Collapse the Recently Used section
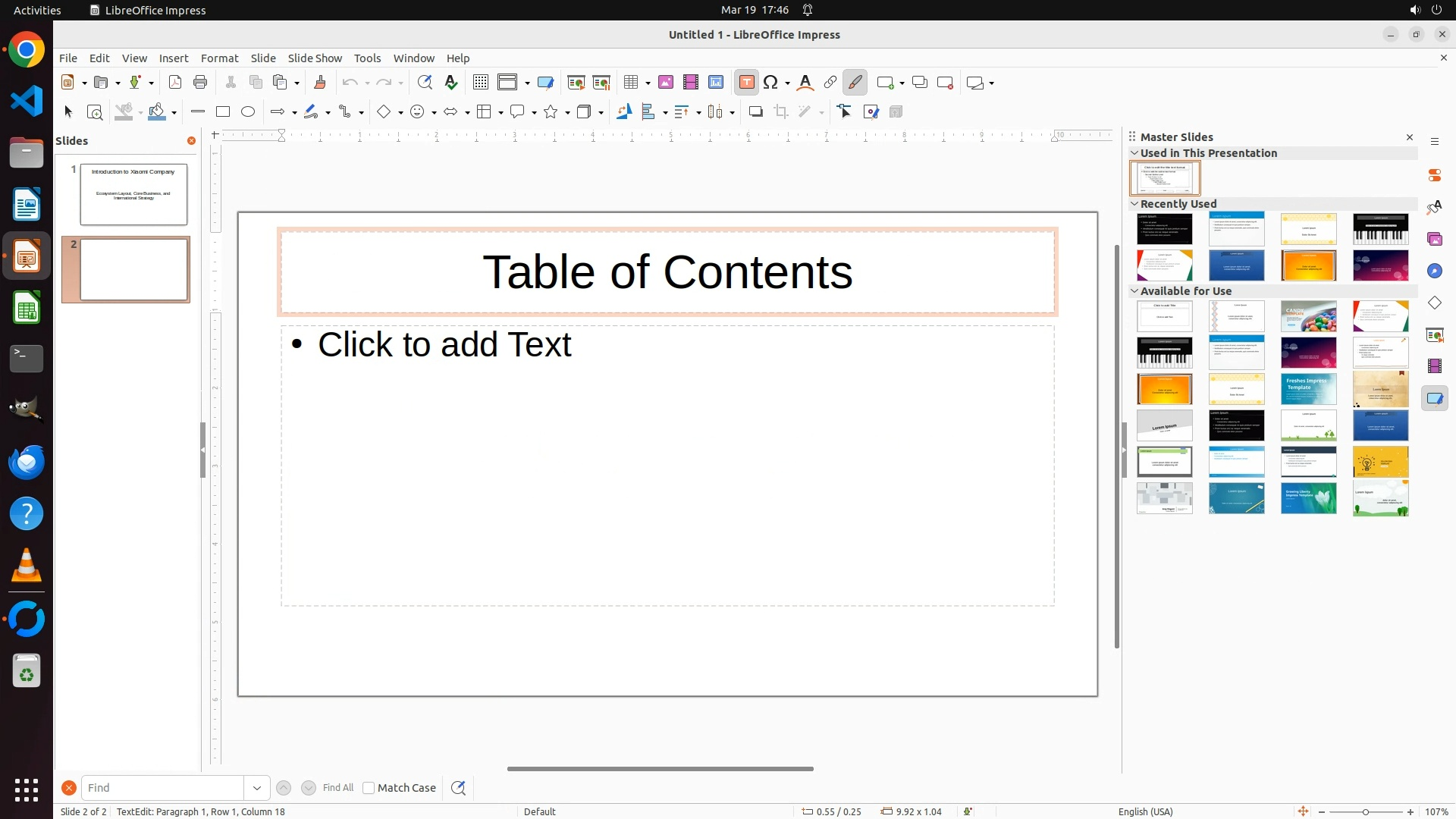 click(x=1134, y=204)
